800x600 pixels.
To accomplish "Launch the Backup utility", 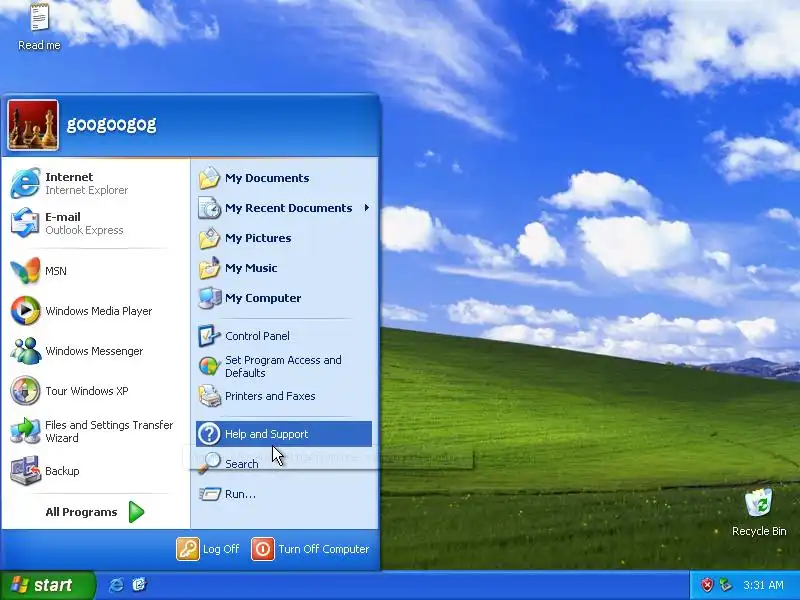I will click(95, 470).
